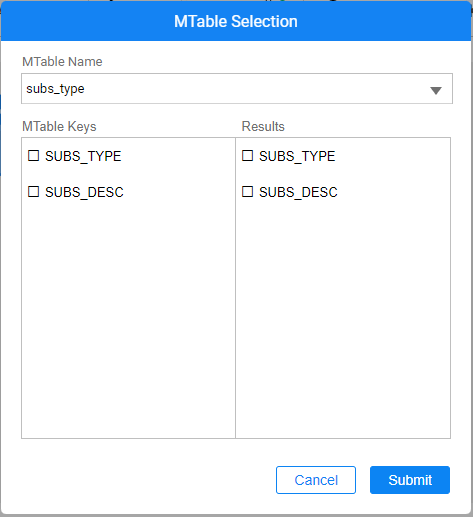
Task: Tick the SUBS_TYPE checkbox under MTable Keys
Action: 33,156
